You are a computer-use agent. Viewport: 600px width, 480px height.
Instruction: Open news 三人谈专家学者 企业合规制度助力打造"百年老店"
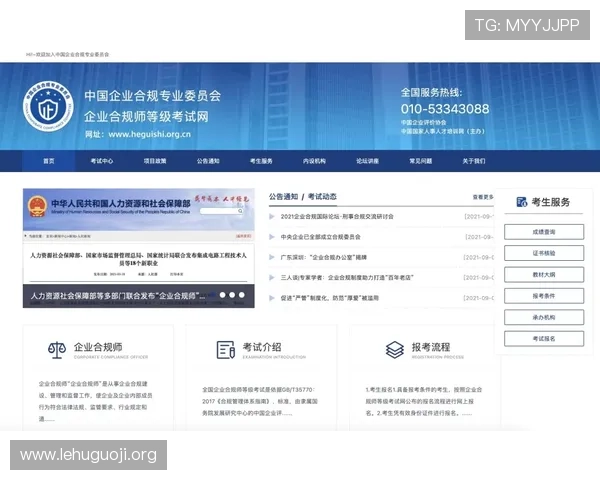[x=347, y=278]
